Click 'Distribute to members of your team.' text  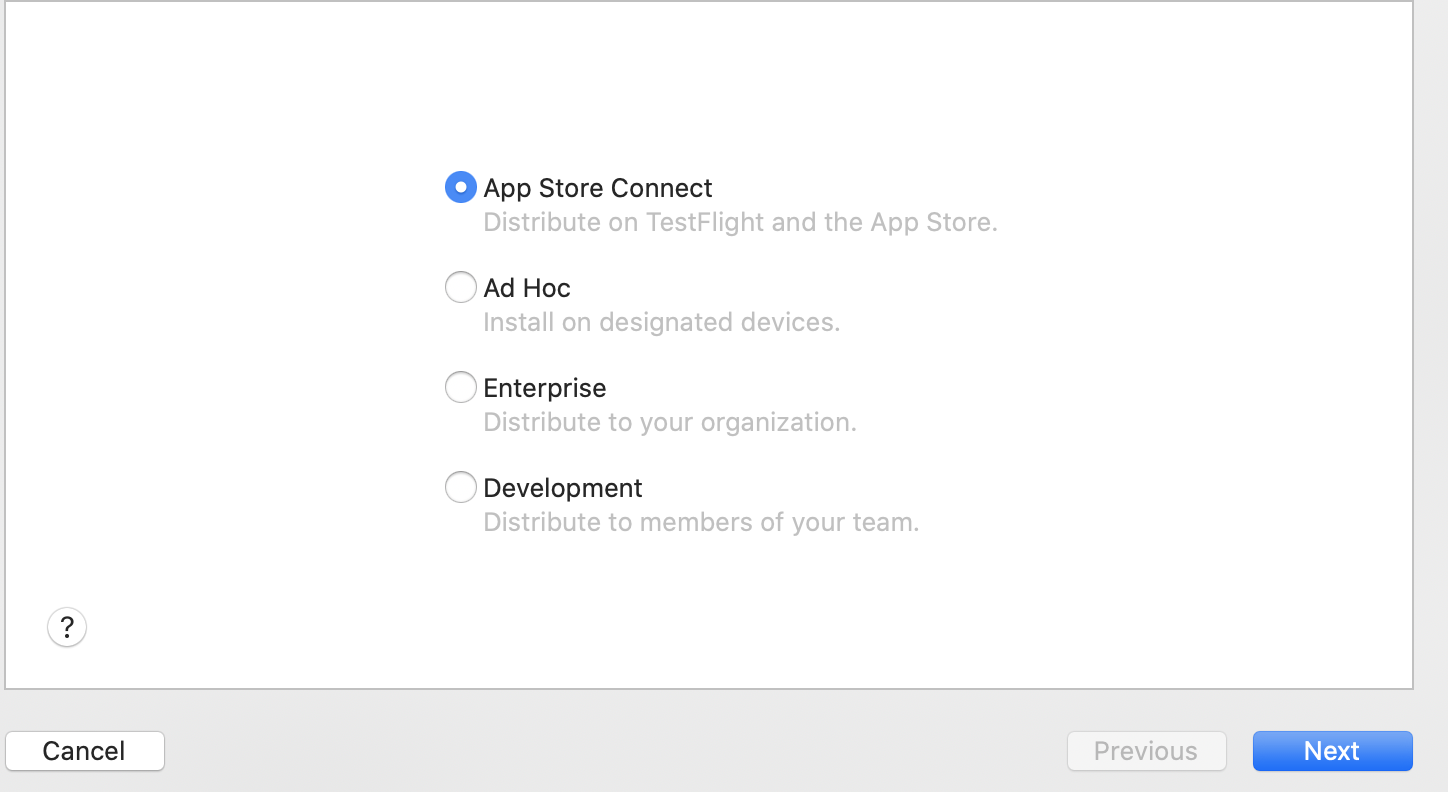(701, 522)
